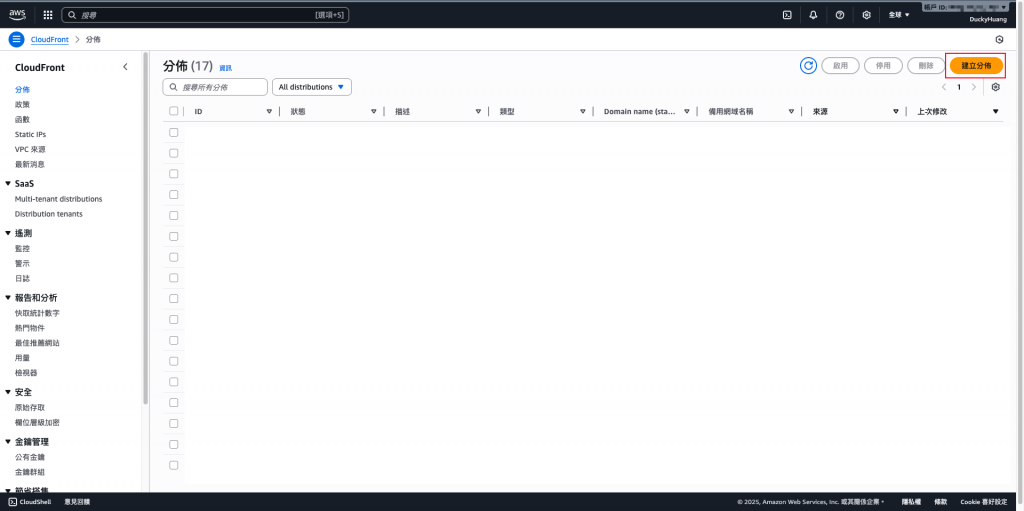The height and width of the screenshot is (511, 1024).
Task: Open table preferences gear icon
Action: click(x=995, y=87)
